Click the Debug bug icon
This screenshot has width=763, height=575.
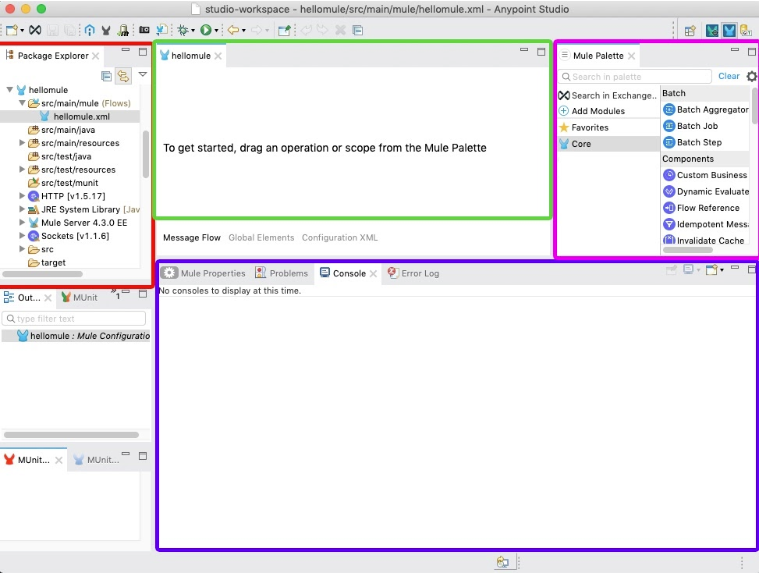pos(182,30)
